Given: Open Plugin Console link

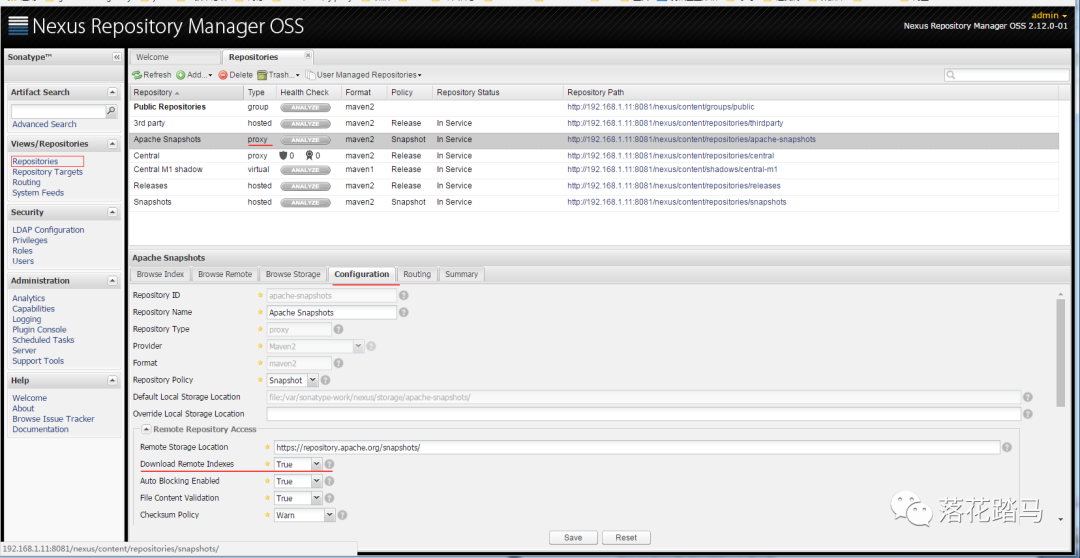Looking at the screenshot, I should 39,329.
